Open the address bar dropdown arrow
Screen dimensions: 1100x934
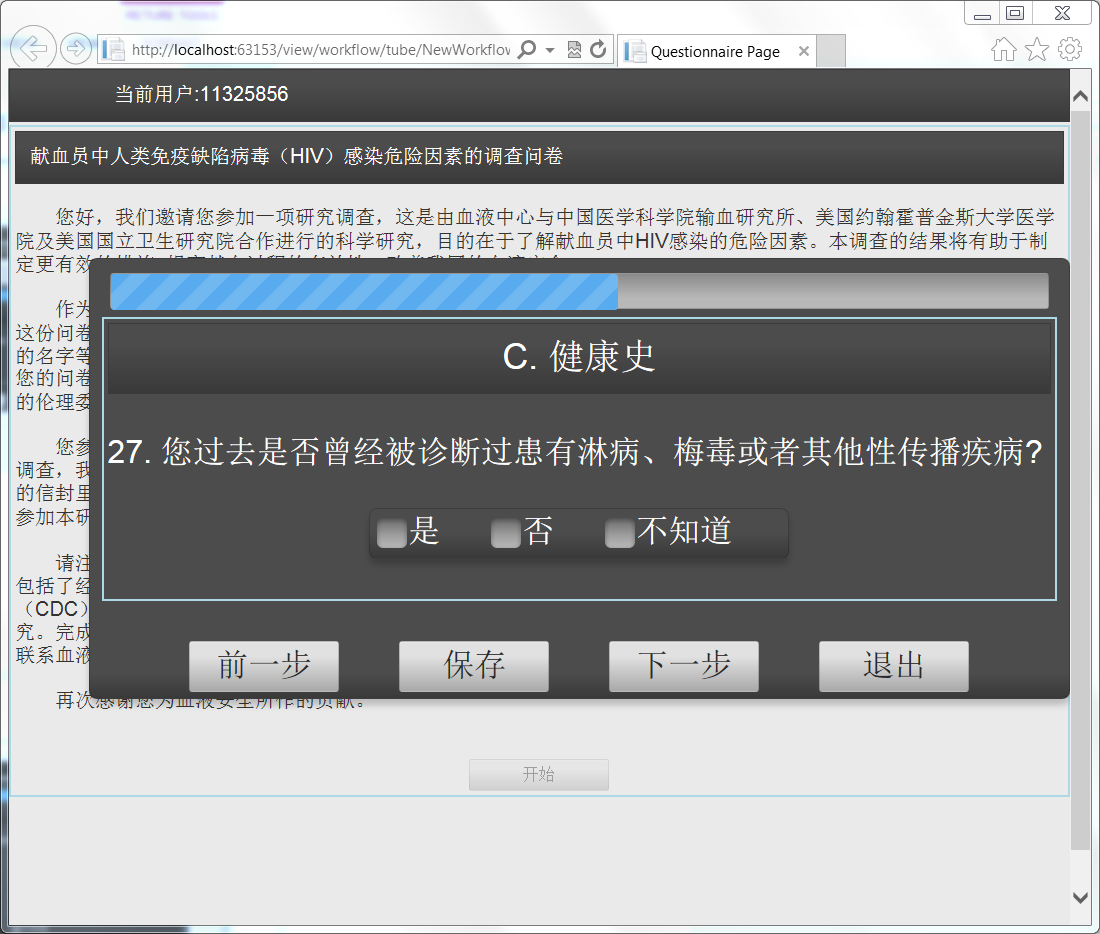click(x=550, y=50)
